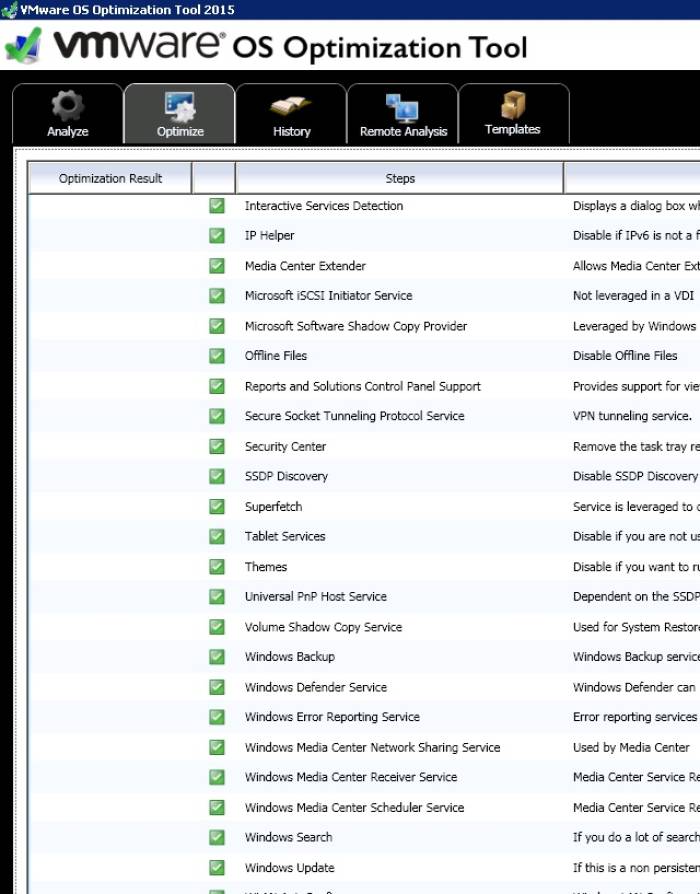Select 'Tablet Services' step text
The height and width of the screenshot is (894, 700).
click(x=285, y=537)
